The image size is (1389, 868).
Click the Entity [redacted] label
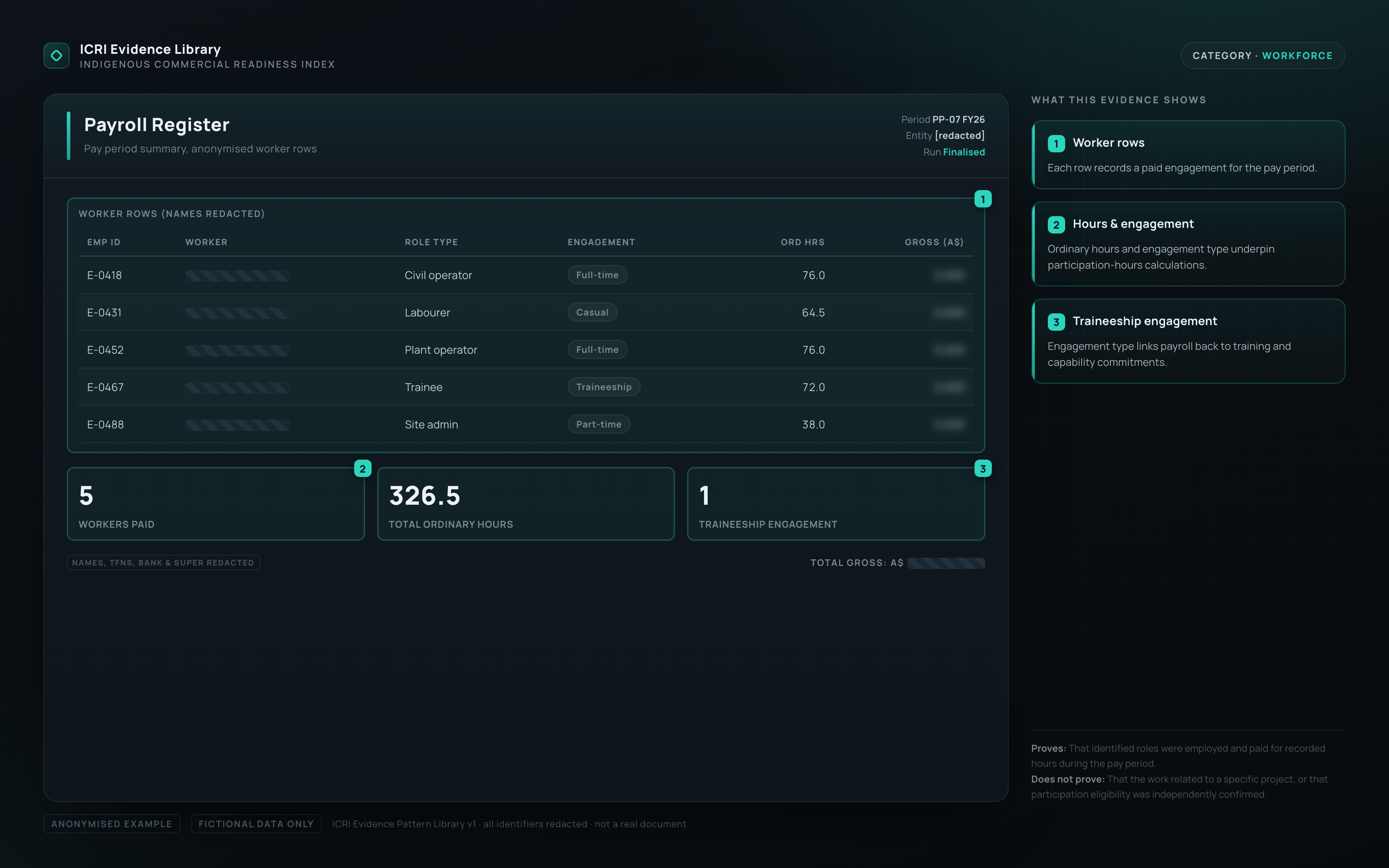point(945,135)
